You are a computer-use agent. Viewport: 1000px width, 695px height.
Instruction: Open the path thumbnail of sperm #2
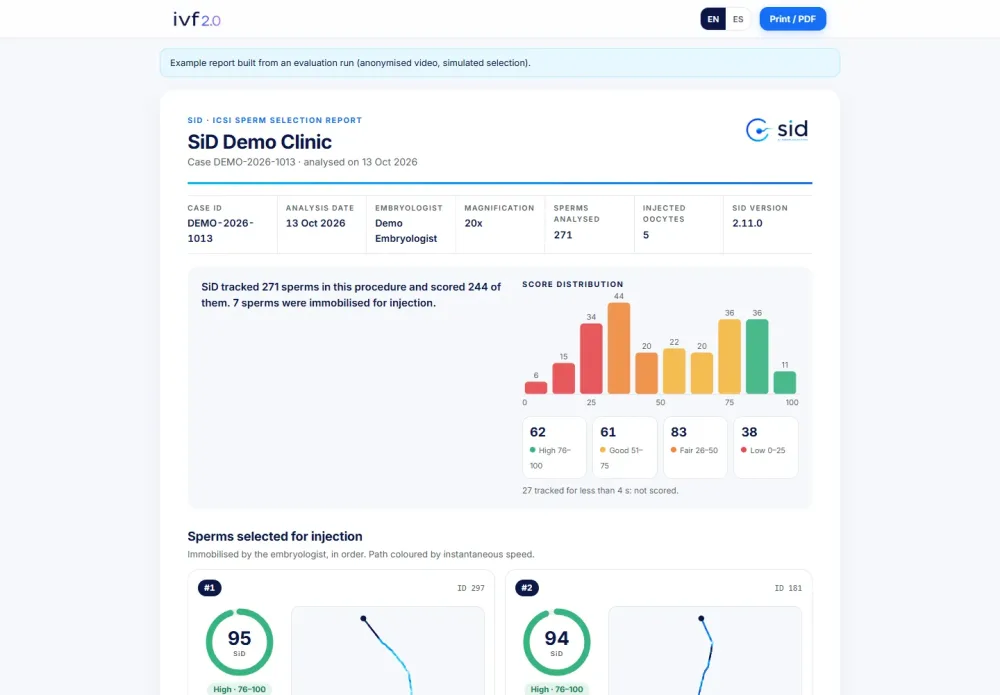coord(705,650)
